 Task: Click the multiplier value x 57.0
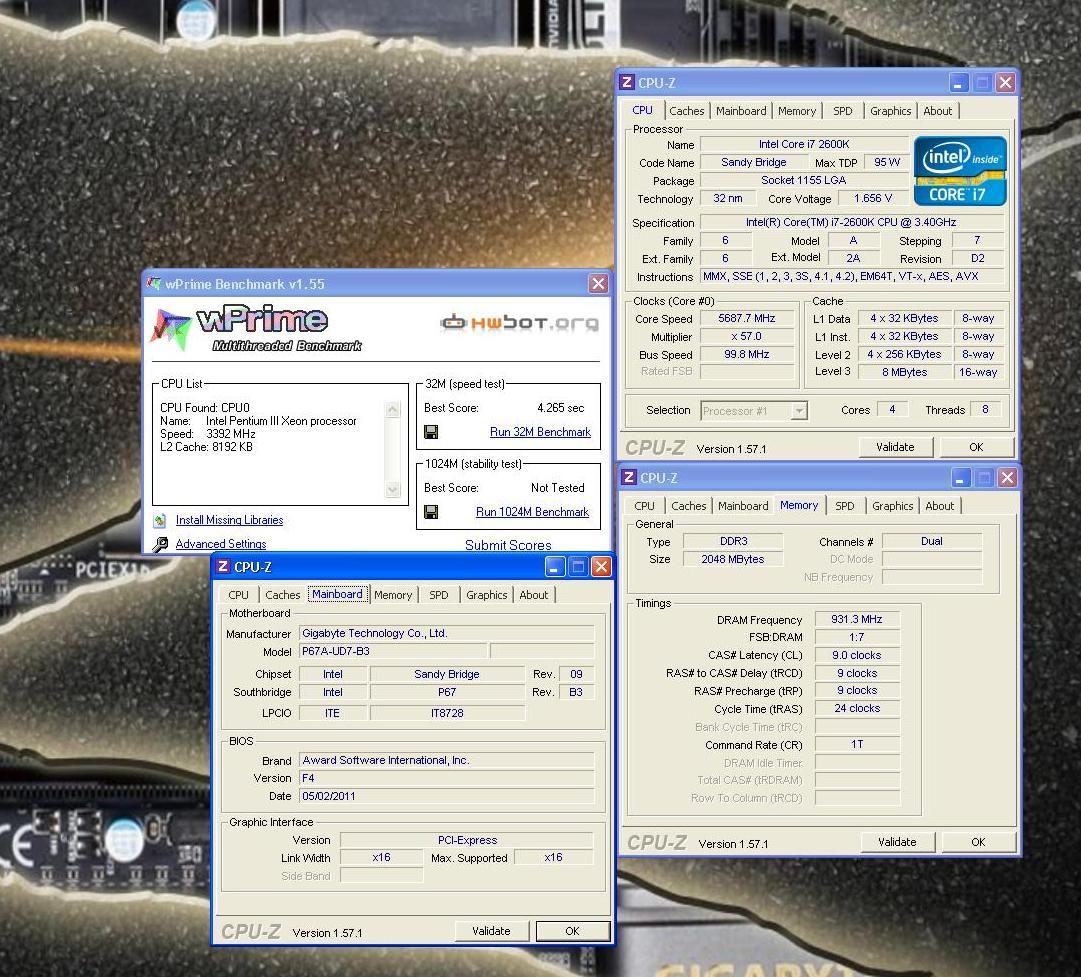tap(747, 336)
